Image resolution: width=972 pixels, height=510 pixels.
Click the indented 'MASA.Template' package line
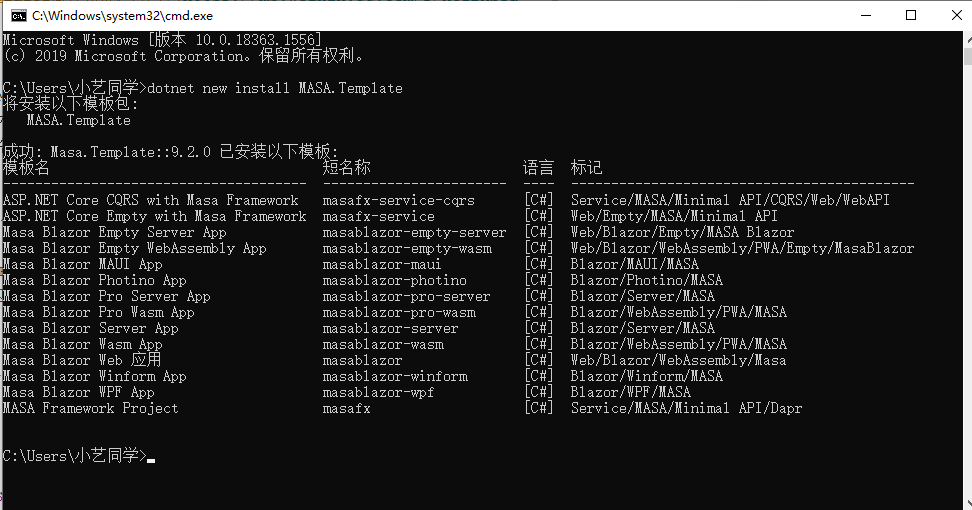79,120
